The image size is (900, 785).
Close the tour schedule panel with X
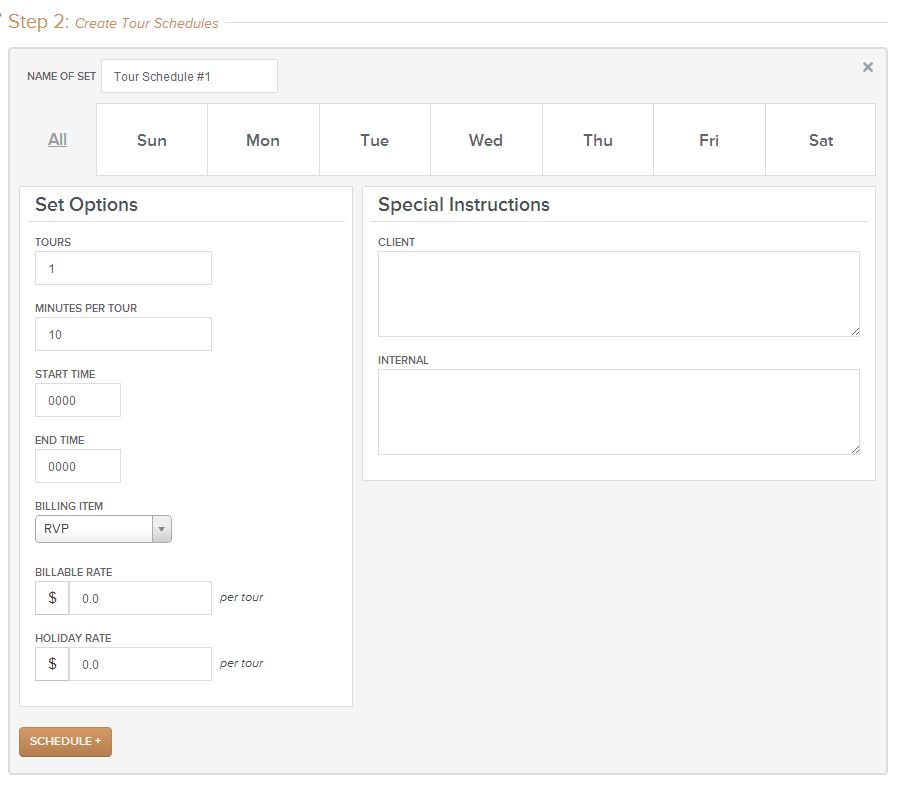click(867, 67)
